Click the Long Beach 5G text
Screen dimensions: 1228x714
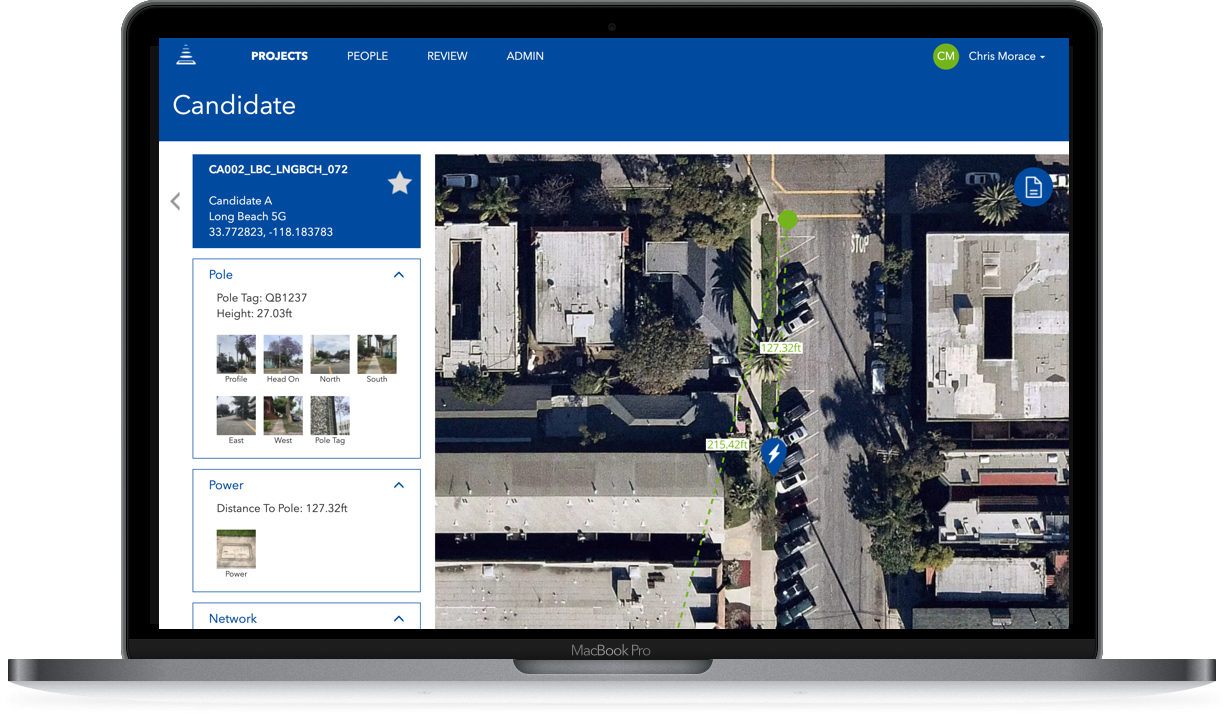(x=247, y=216)
